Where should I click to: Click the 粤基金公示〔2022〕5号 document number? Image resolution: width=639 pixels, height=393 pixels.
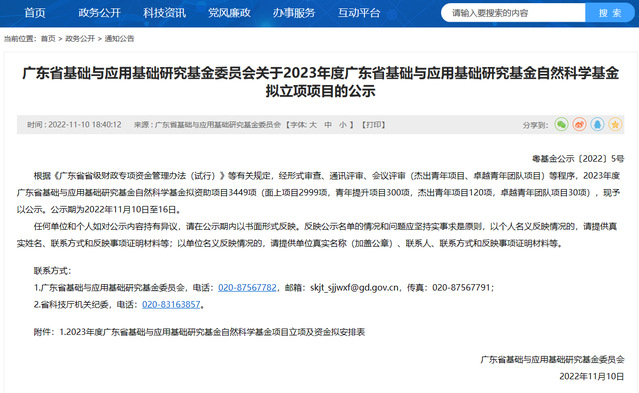tap(578, 159)
